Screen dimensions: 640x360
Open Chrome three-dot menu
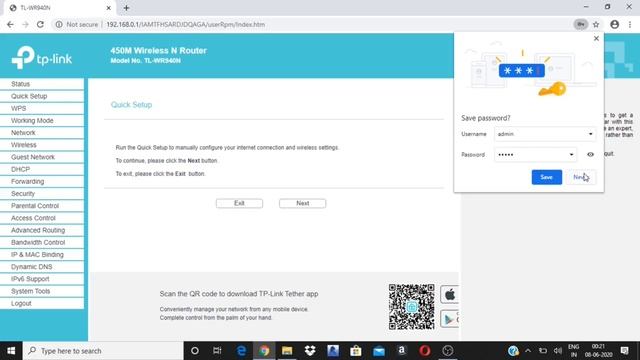630,24
